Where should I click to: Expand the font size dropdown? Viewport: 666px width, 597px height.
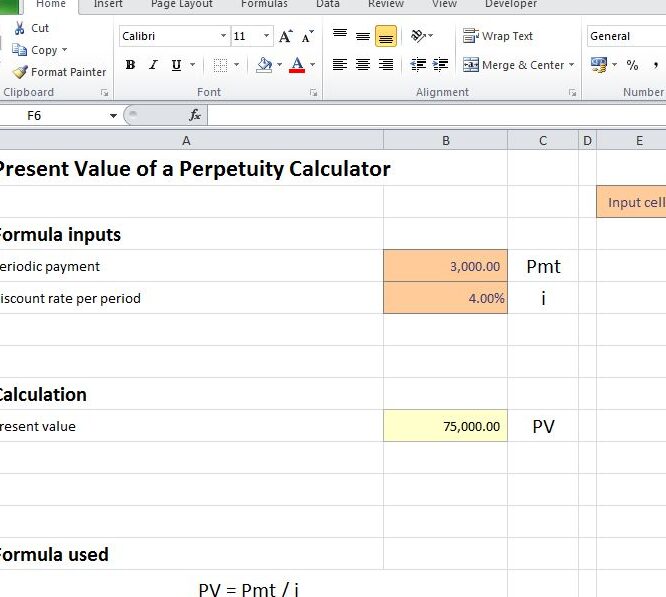click(266, 36)
